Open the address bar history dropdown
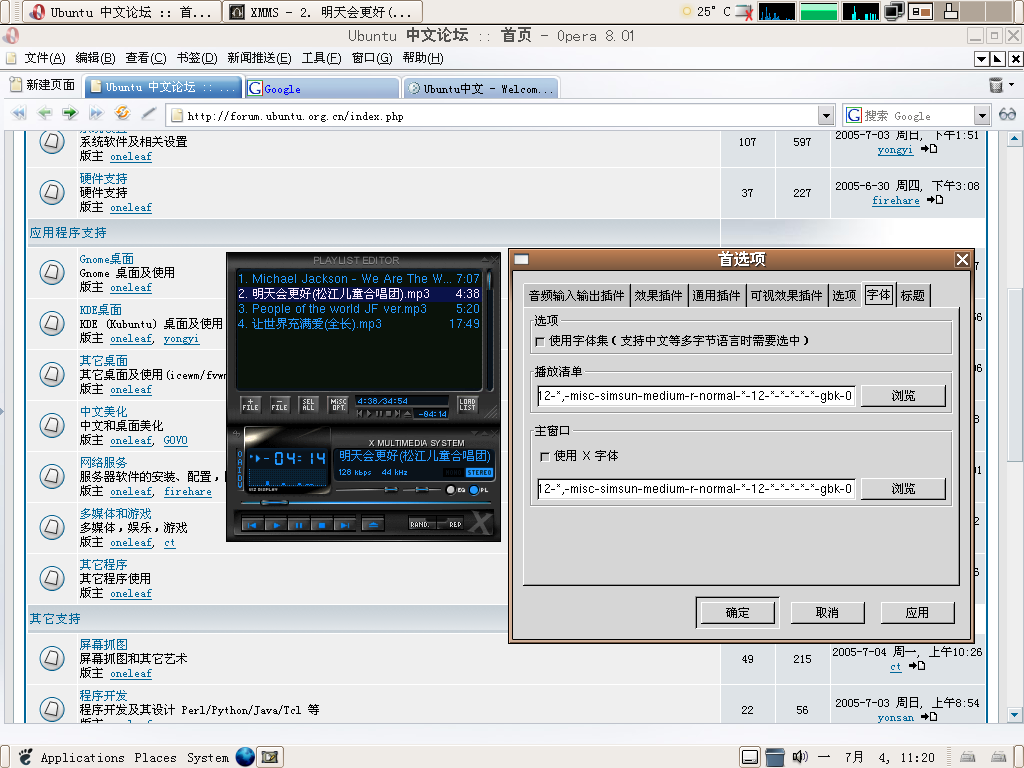 (826, 116)
